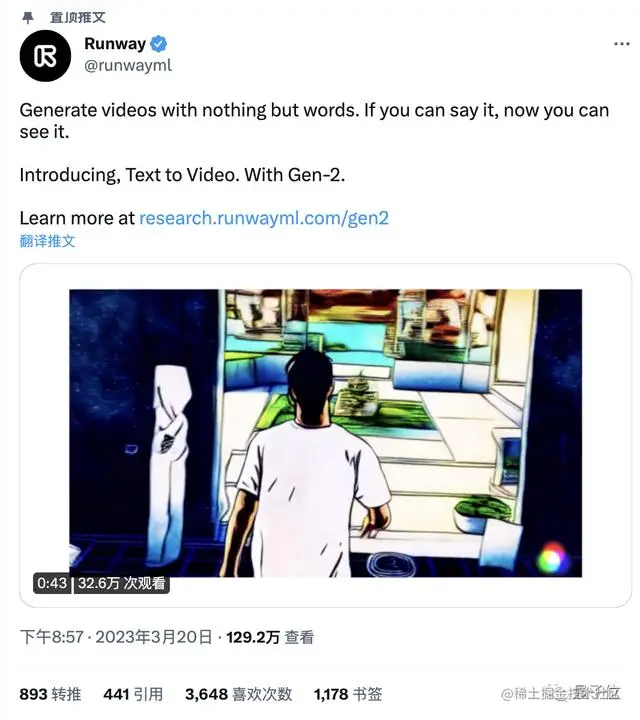The image size is (640, 720).
Task: Click the blue verified badge
Action: [158, 44]
